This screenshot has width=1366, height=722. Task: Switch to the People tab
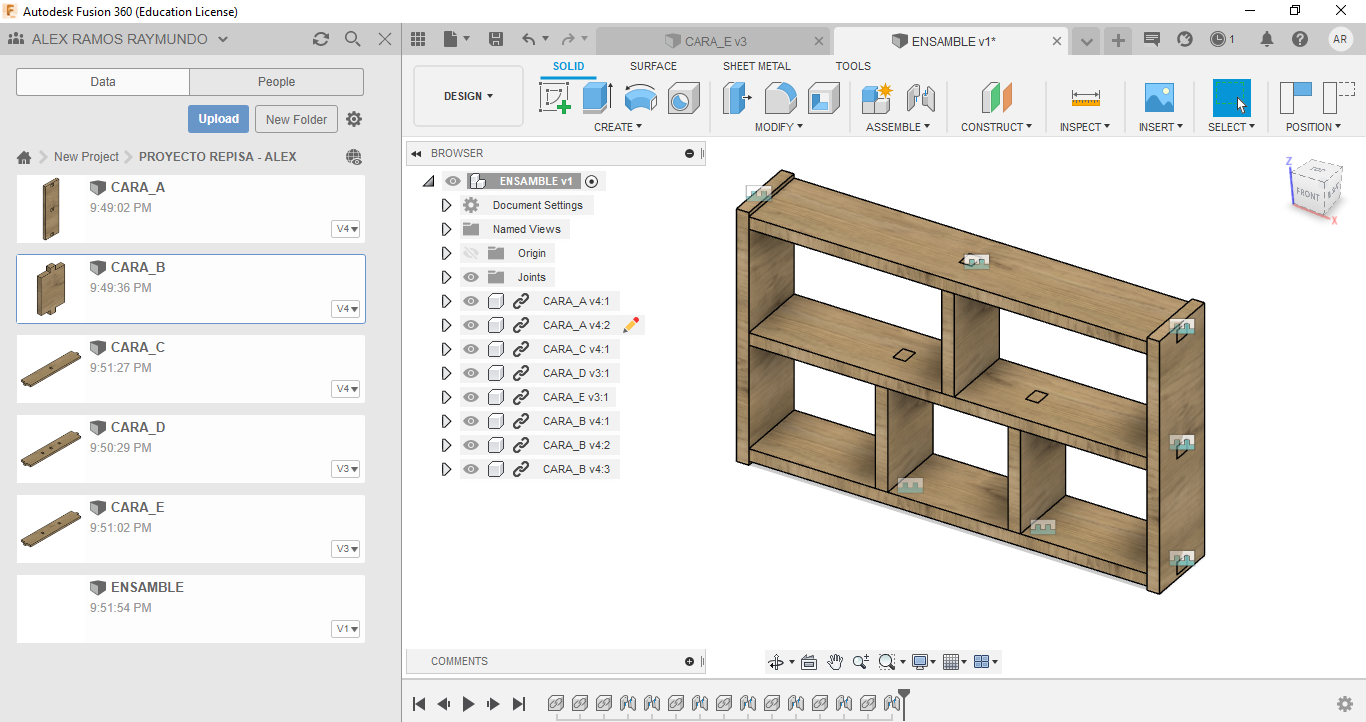(276, 82)
